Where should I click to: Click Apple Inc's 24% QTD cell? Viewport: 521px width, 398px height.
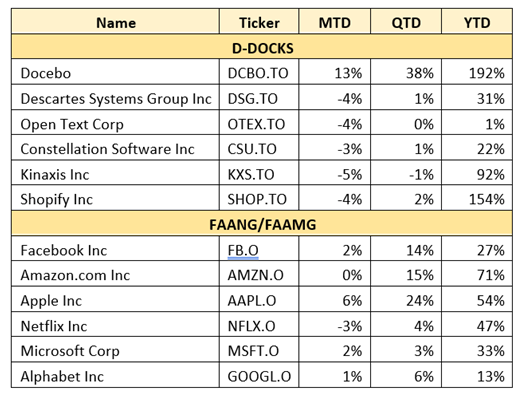(x=406, y=300)
